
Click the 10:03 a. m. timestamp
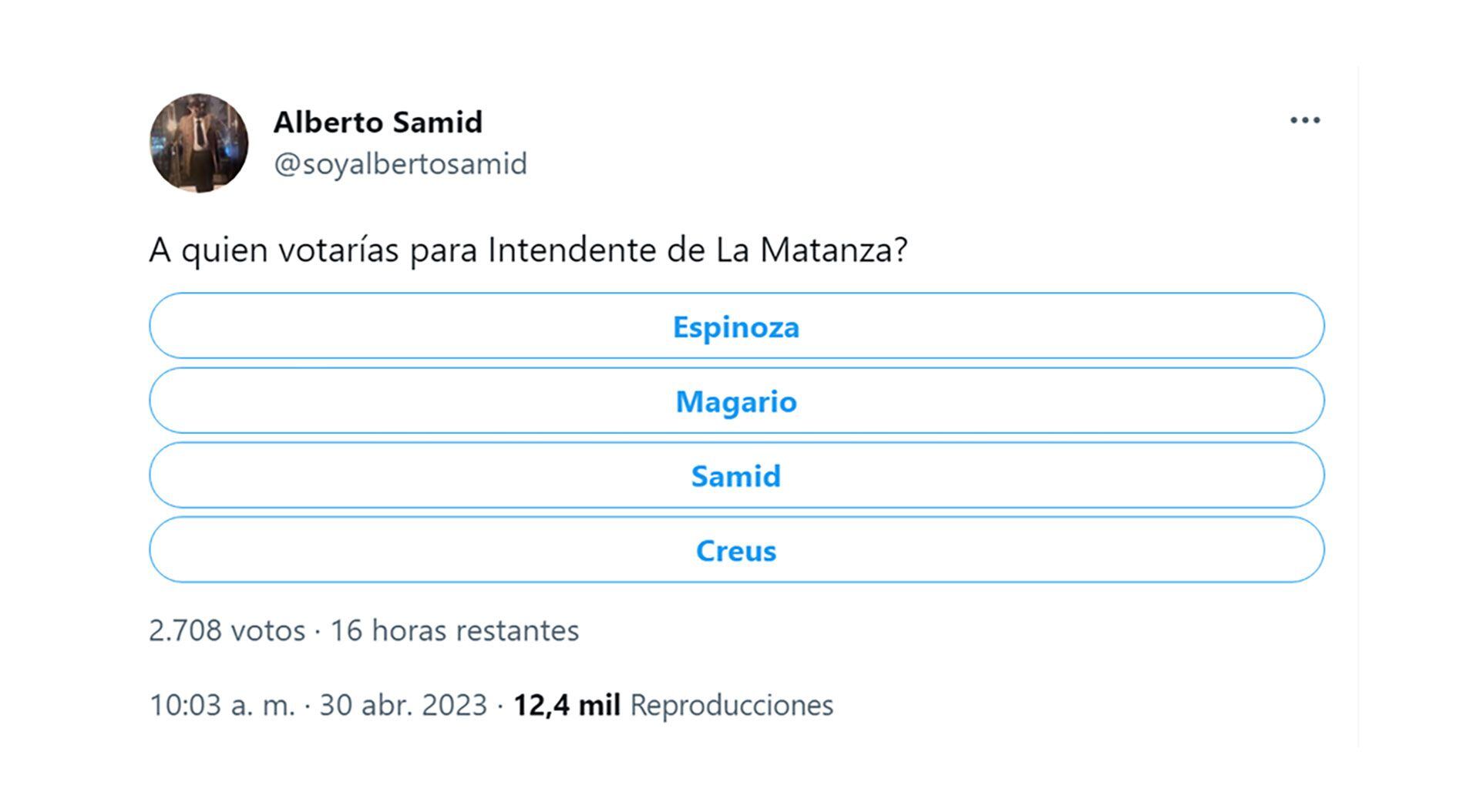(x=222, y=705)
